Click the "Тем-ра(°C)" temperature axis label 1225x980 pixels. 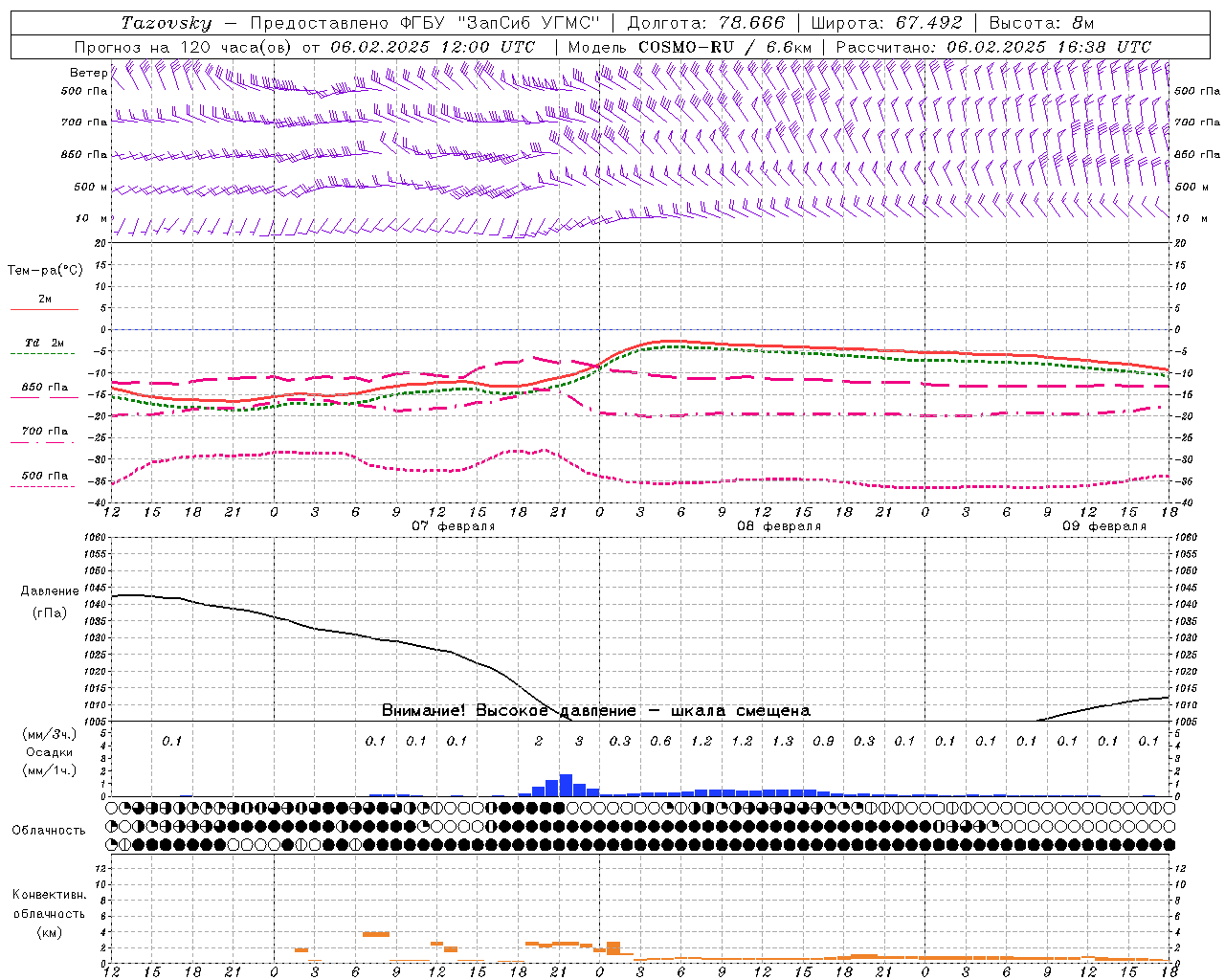45,271
